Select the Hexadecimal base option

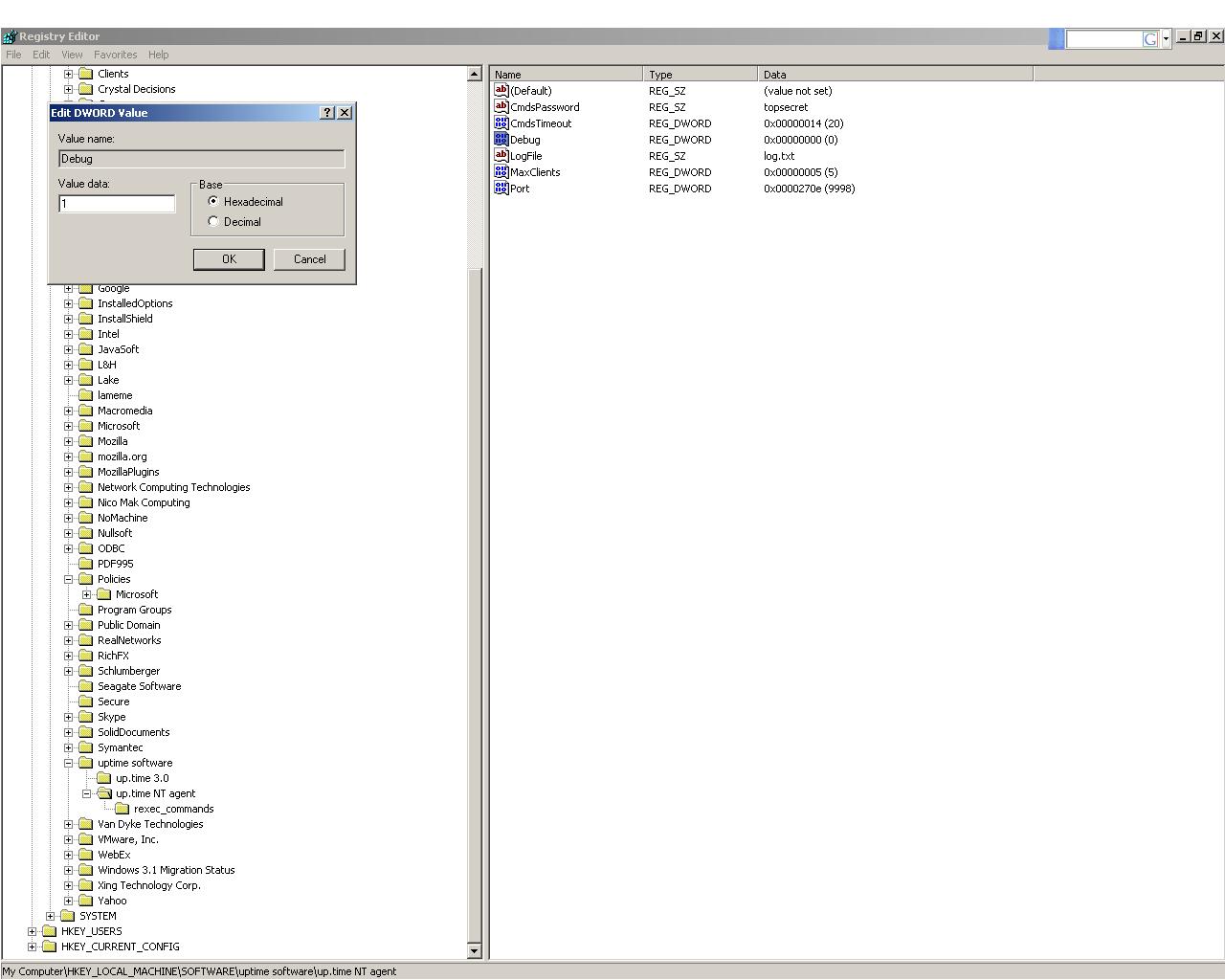point(213,201)
